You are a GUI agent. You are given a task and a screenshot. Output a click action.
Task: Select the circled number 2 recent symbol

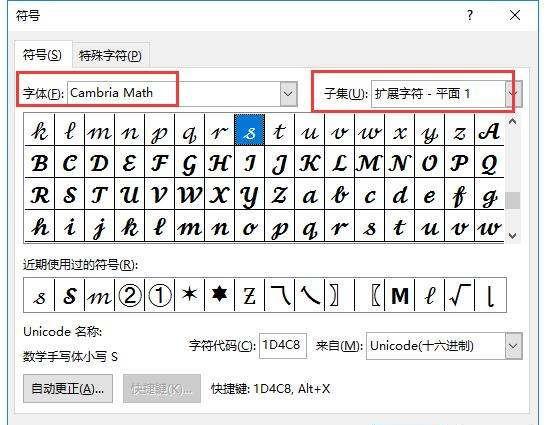point(130,295)
